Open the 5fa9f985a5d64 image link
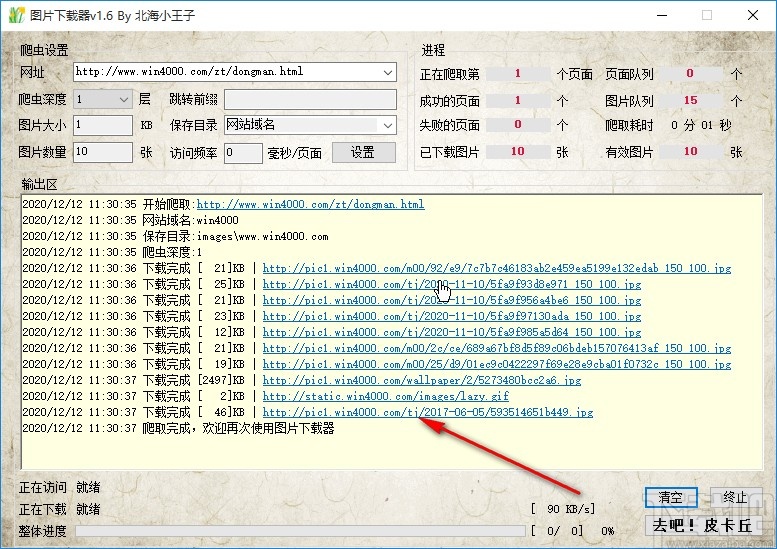 click(452, 332)
